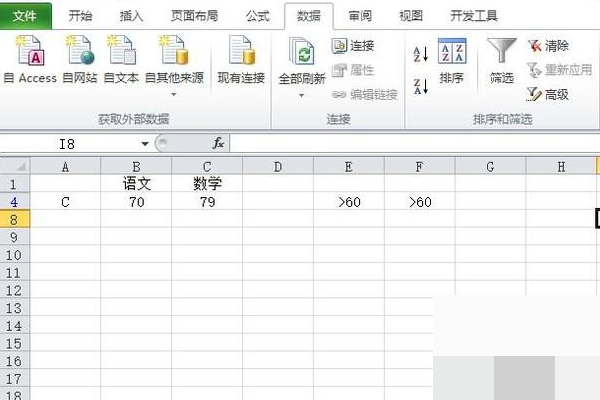Click 获取外部数据 group label
600x400 pixels.
coord(134,119)
